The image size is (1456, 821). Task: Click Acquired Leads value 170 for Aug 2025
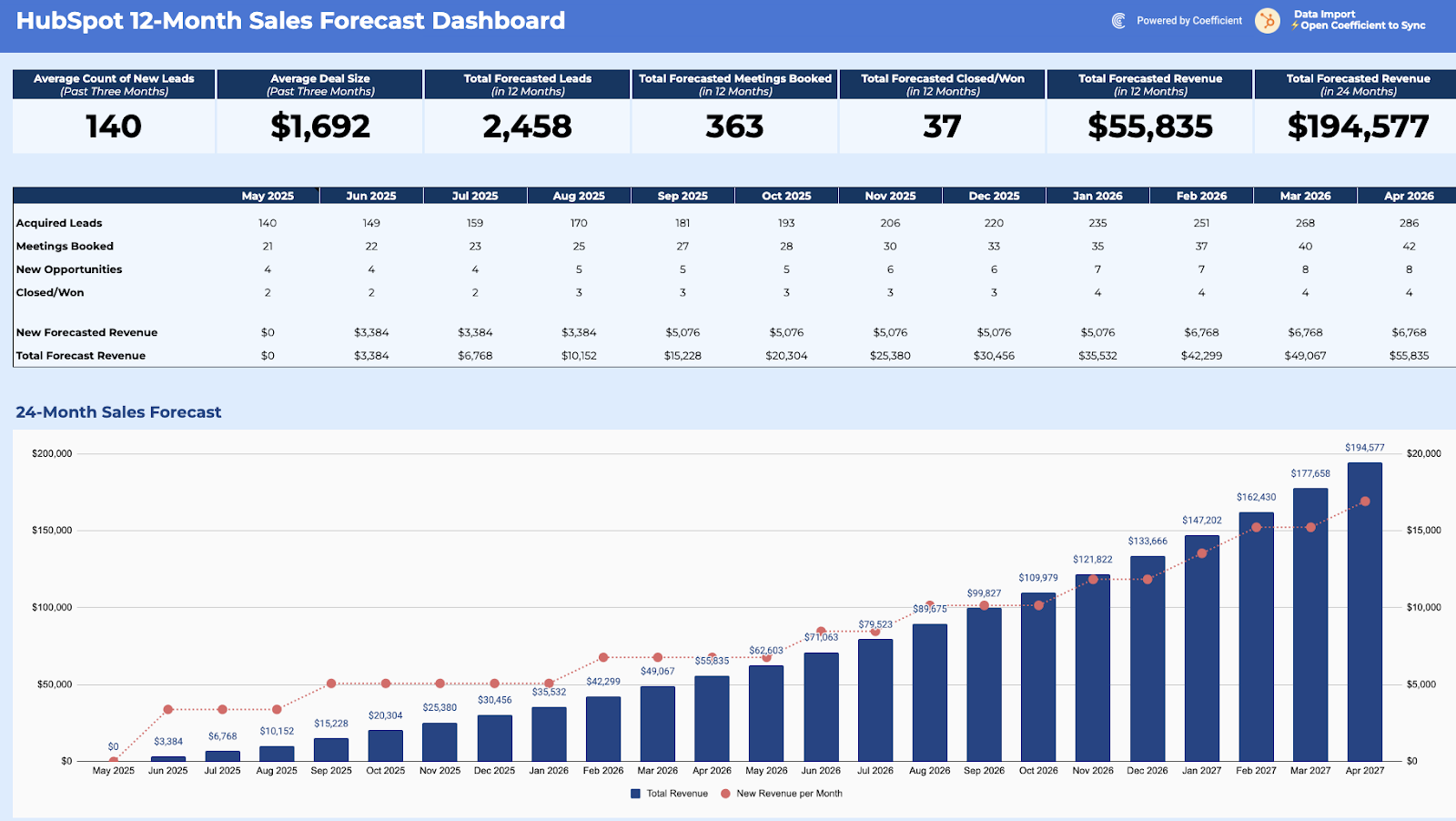(x=579, y=223)
